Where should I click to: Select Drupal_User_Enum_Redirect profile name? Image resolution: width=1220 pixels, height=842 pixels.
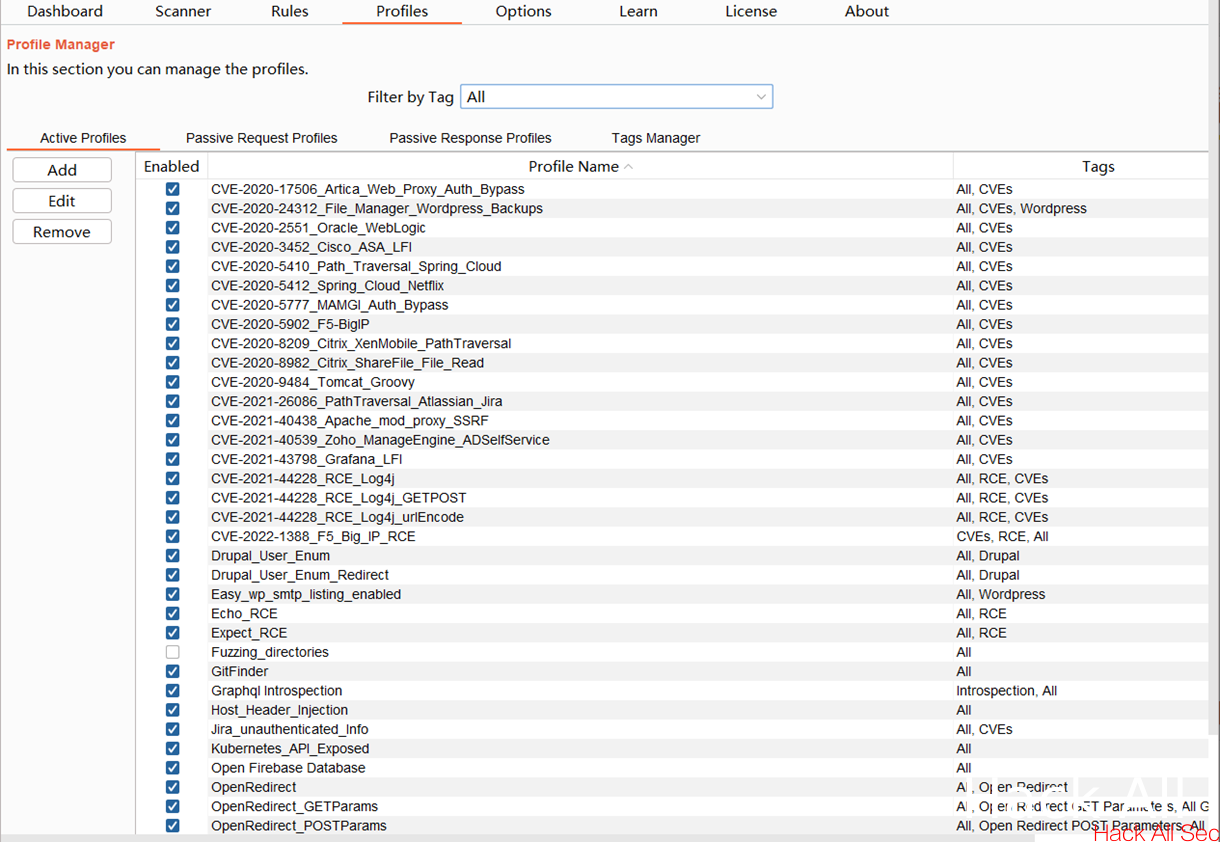coord(300,575)
